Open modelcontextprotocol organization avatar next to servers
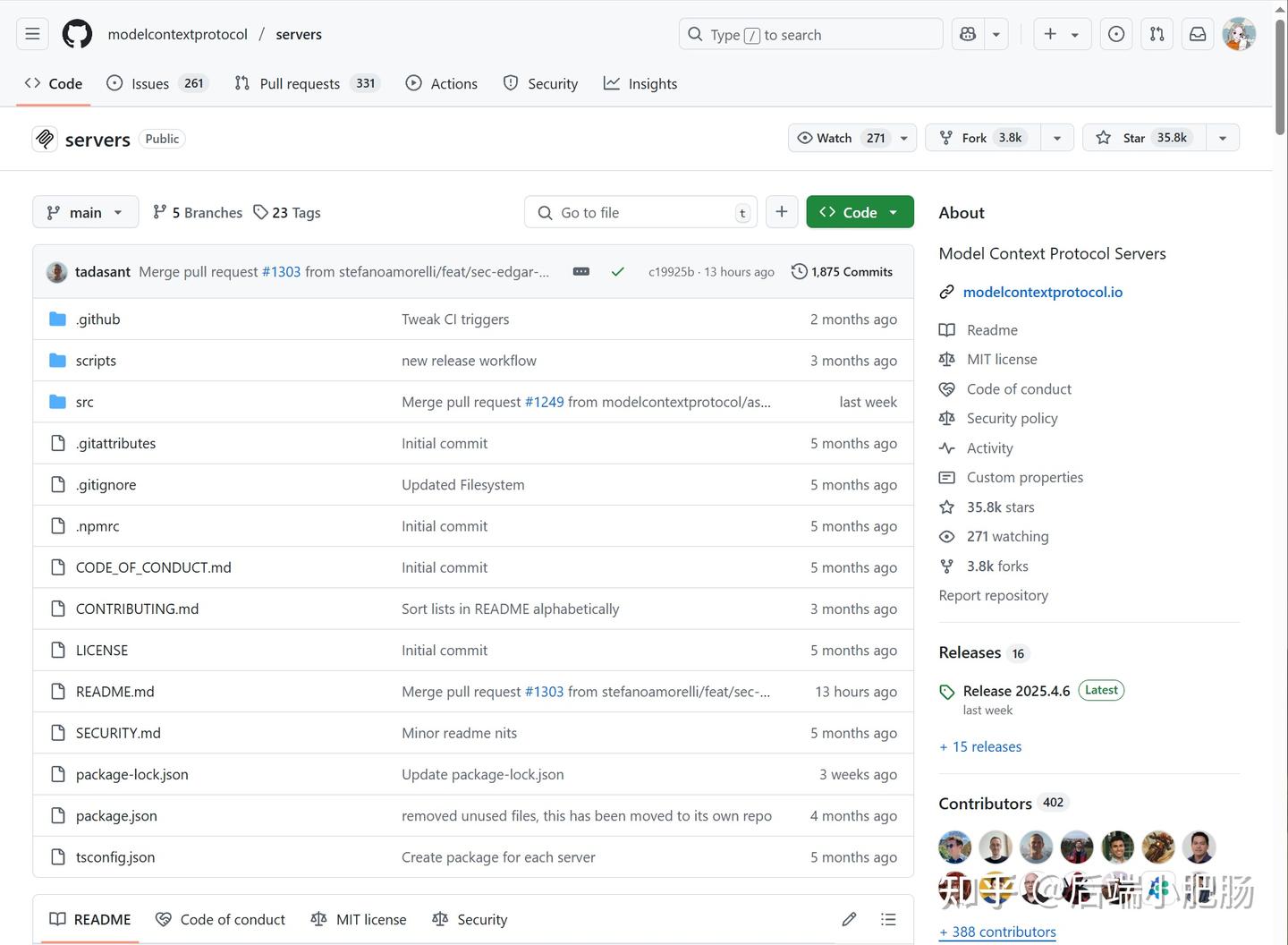This screenshot has height=945, width=1288. point(45,139)
